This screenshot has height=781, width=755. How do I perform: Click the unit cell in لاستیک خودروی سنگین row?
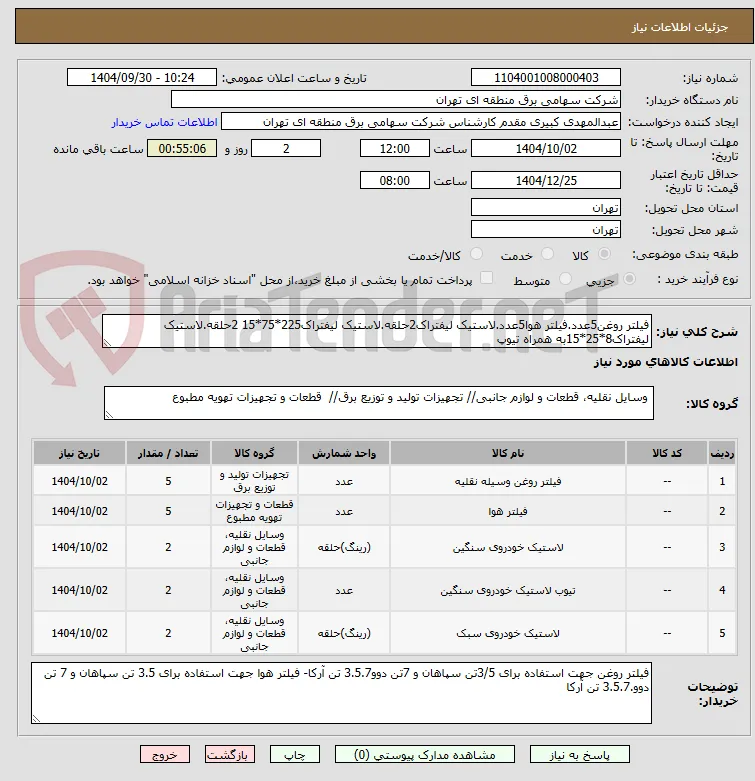(x=344, y=547)
